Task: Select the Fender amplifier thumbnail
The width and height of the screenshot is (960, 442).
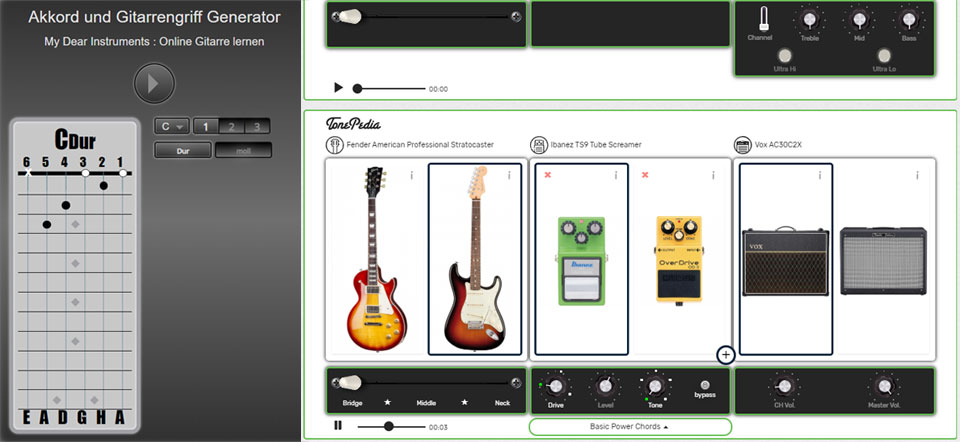Action: point(883,260)
